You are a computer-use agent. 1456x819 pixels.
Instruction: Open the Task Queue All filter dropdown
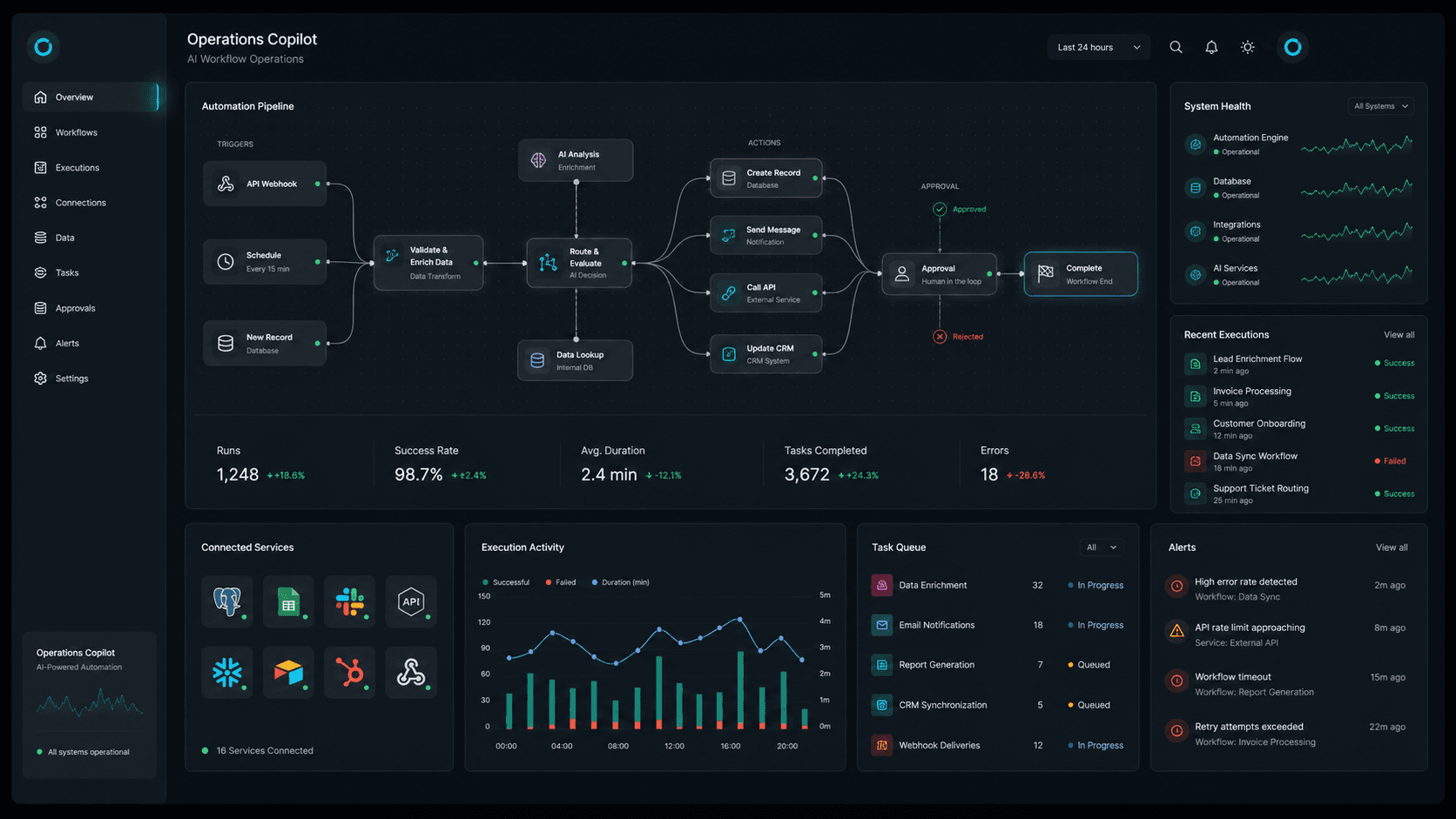pyautogui.click(x=1101, y=547)
